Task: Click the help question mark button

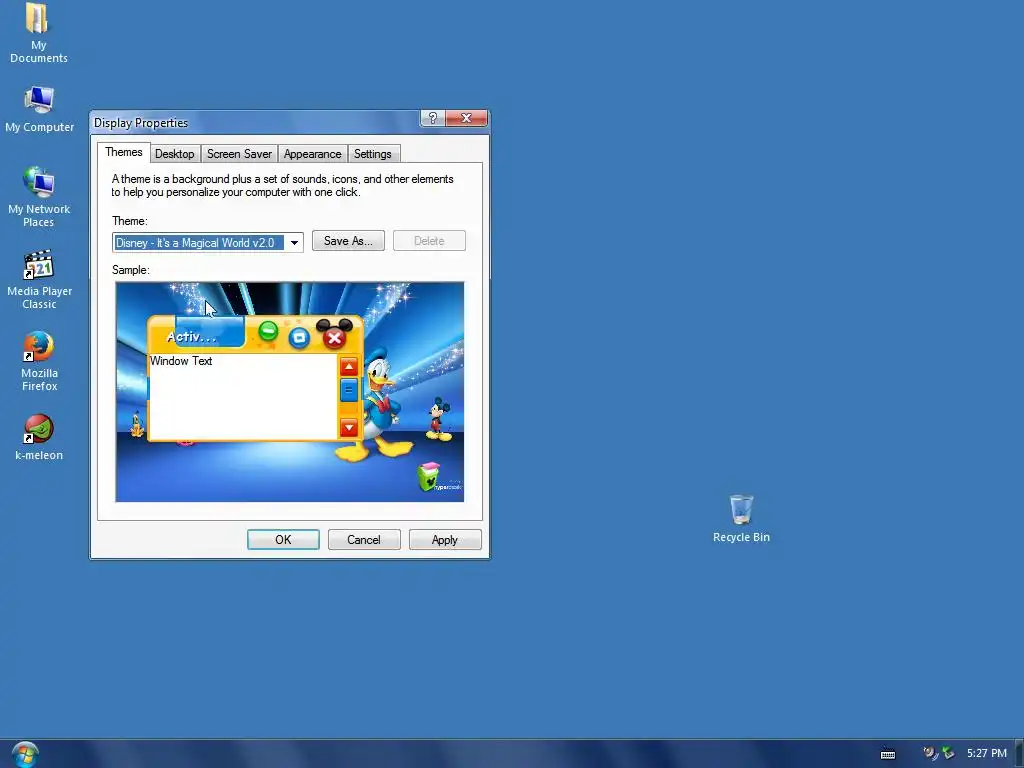Action: [x=432, y=118]
